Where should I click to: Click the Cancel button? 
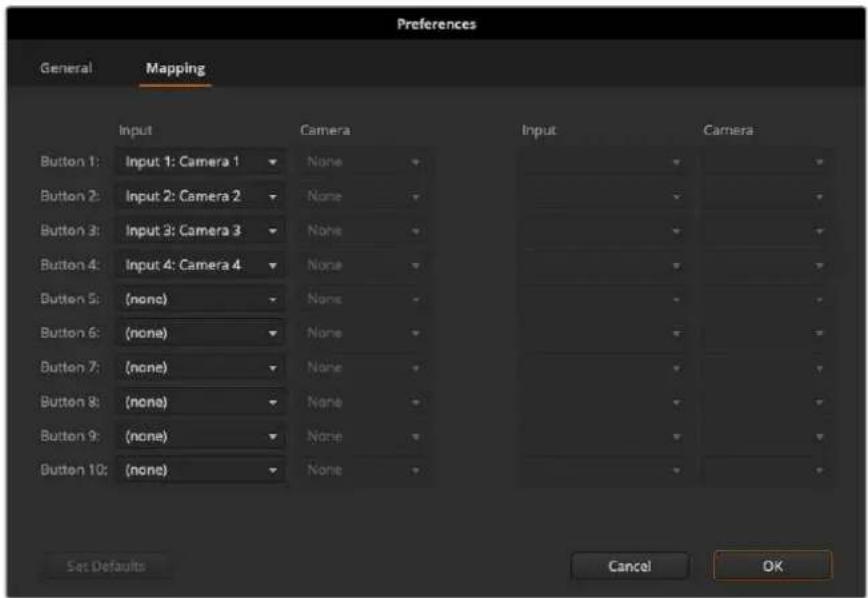[629, 566]
